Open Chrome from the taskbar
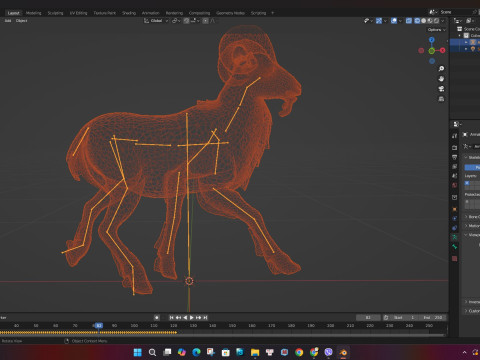 coord(299,352)
